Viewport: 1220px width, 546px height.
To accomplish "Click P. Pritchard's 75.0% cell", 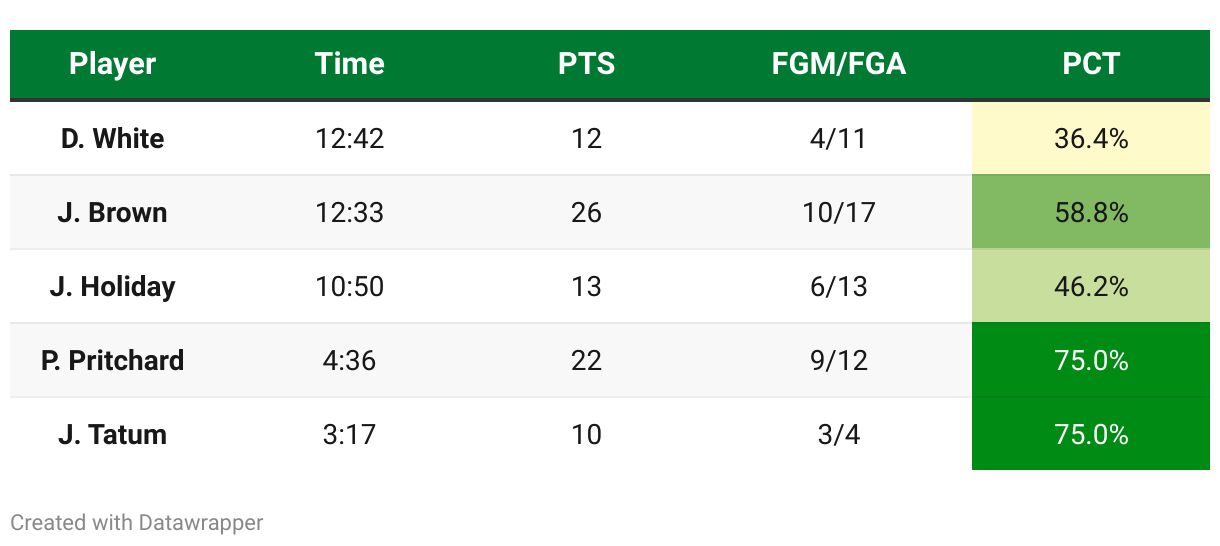I will coord(1091,360).
